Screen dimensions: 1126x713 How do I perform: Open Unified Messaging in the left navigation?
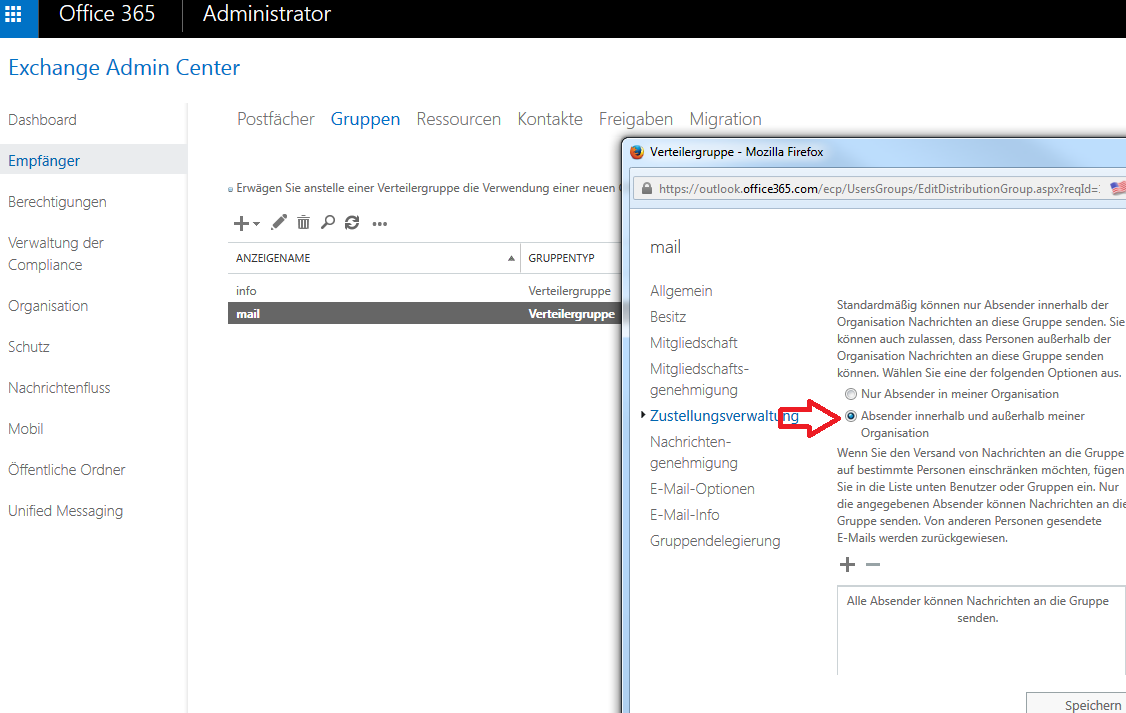[x=65, y=511]
